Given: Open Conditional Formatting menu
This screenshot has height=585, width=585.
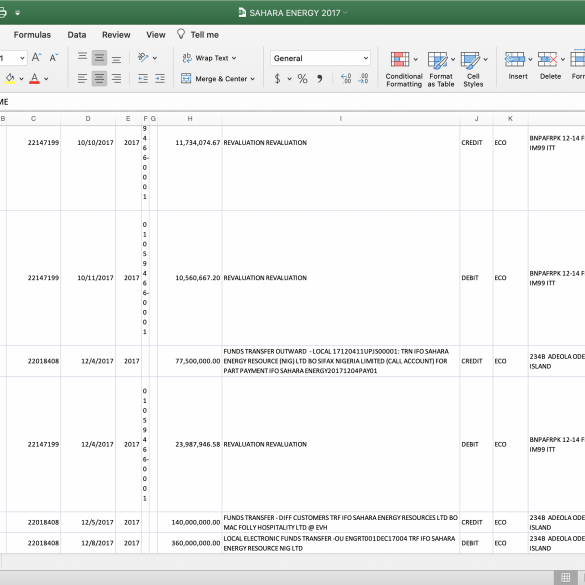Looking at the screenshot, I should (404, 69).
